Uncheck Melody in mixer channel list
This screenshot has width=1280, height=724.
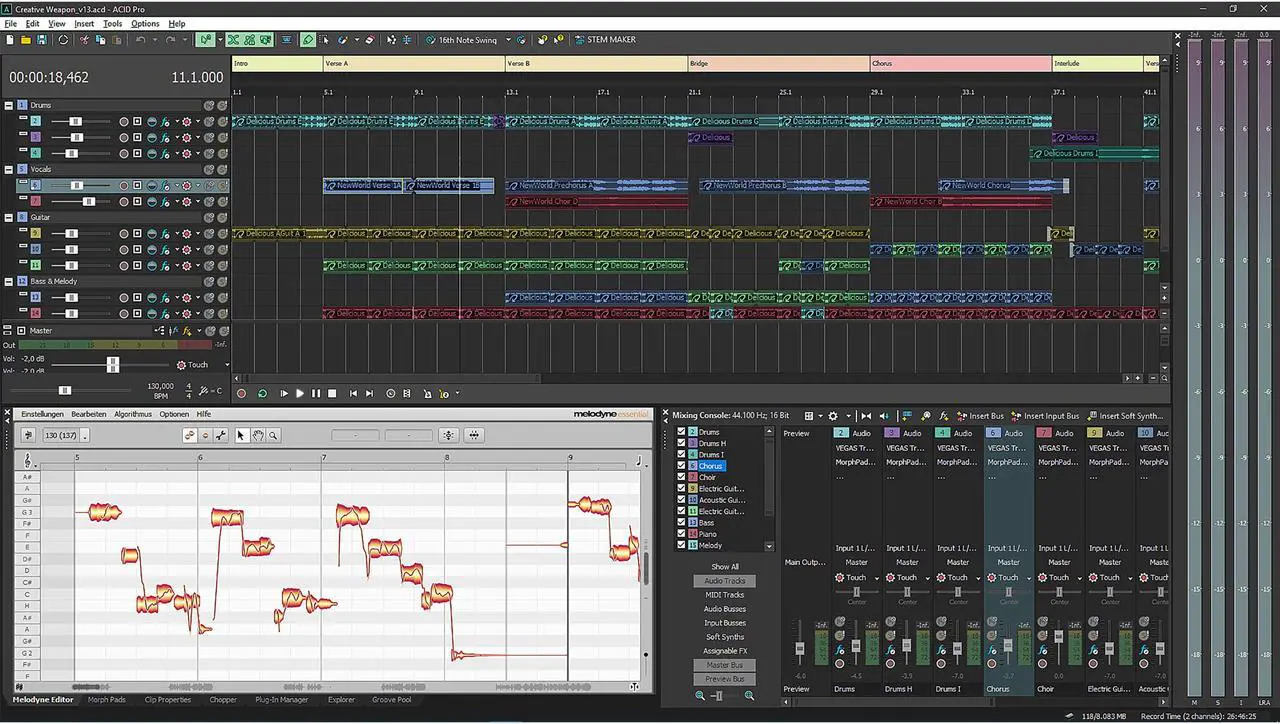click(682, 545)
